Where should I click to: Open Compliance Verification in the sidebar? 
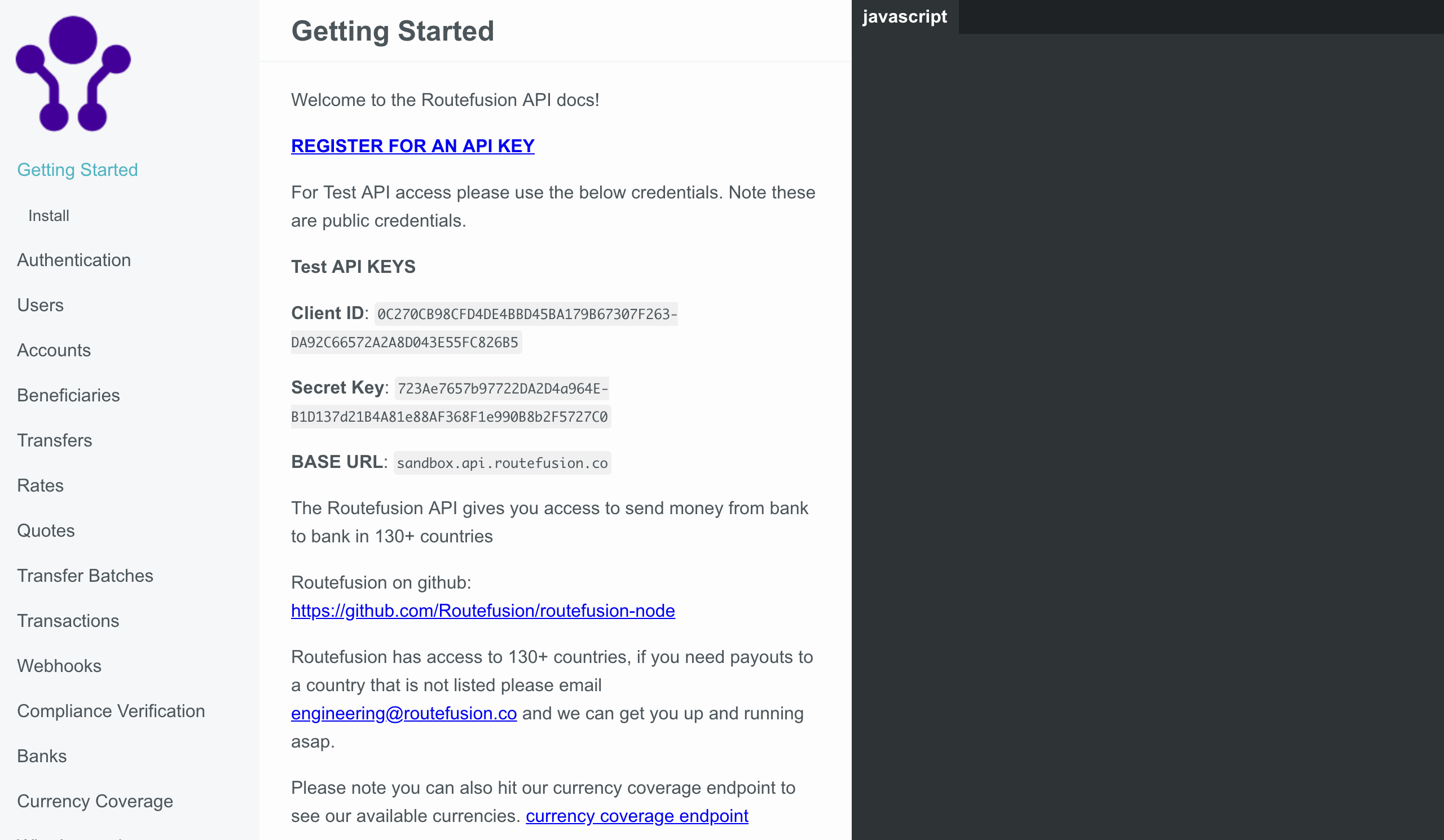coord(111,711)
